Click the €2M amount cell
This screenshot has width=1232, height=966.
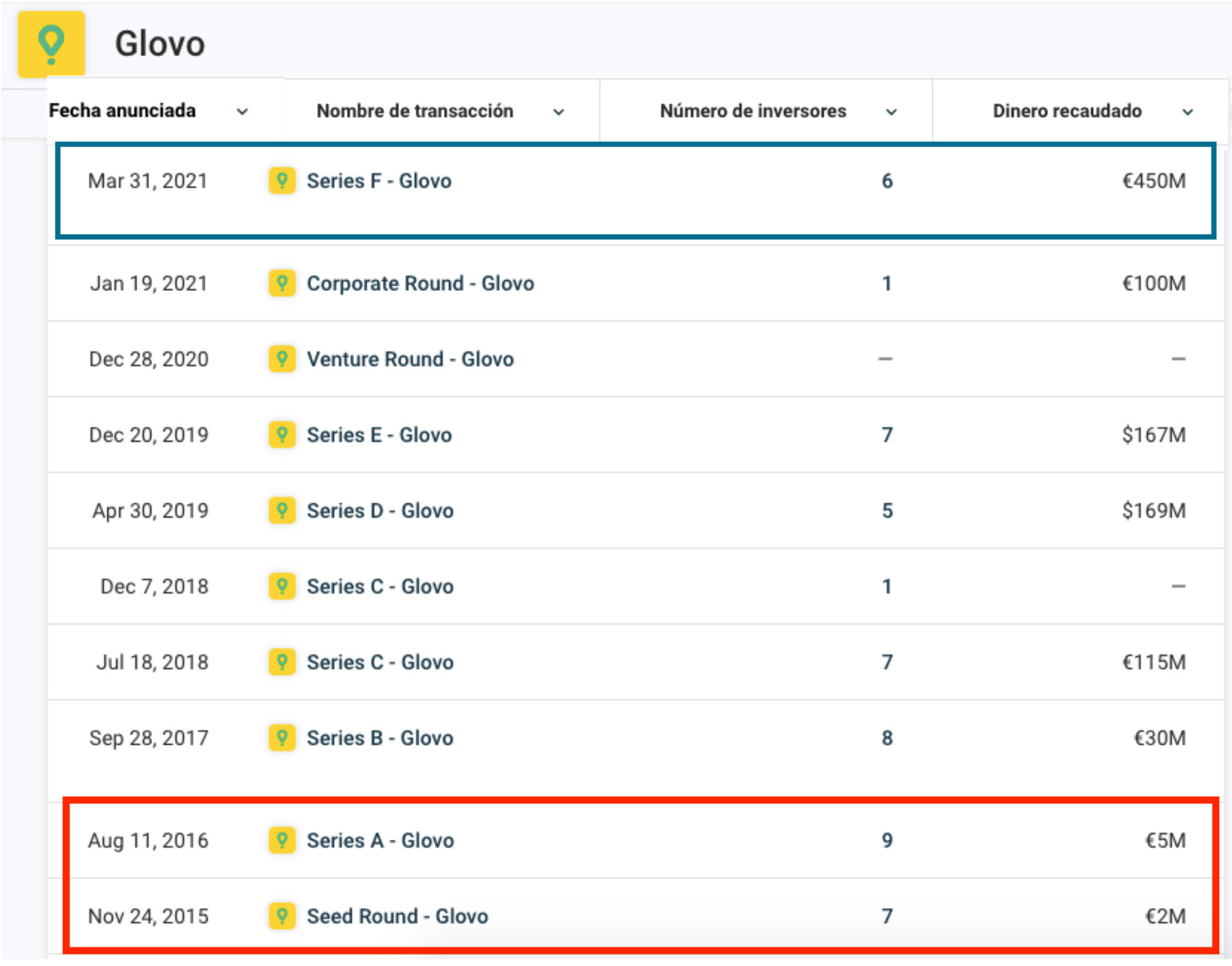1166,916
